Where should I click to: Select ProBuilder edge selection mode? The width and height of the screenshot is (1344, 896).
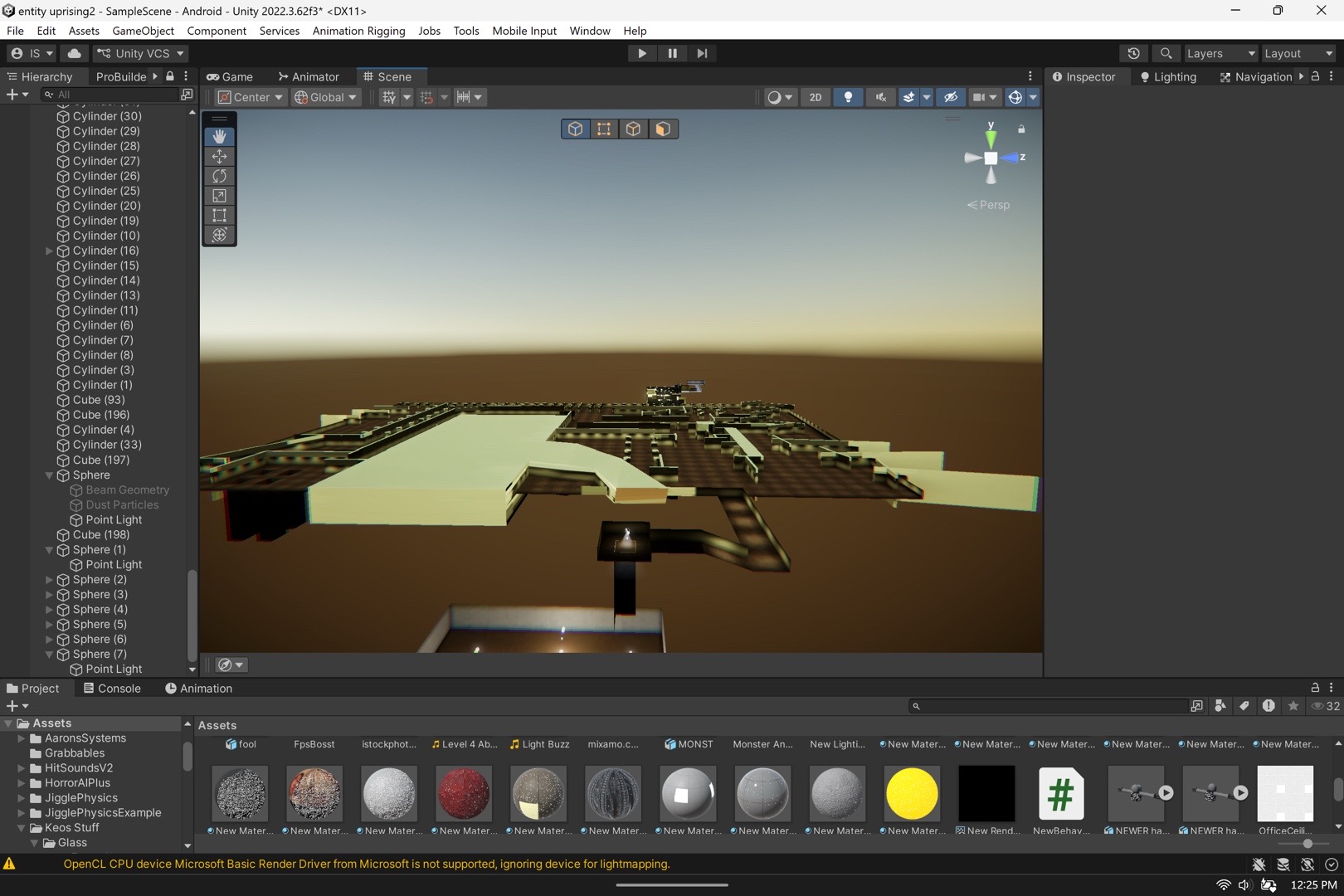pyautogui.click(x=633, y=129)
